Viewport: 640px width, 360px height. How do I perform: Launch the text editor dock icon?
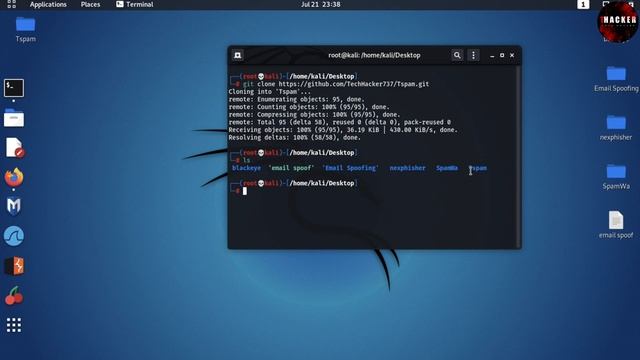(x=14, y=148)
